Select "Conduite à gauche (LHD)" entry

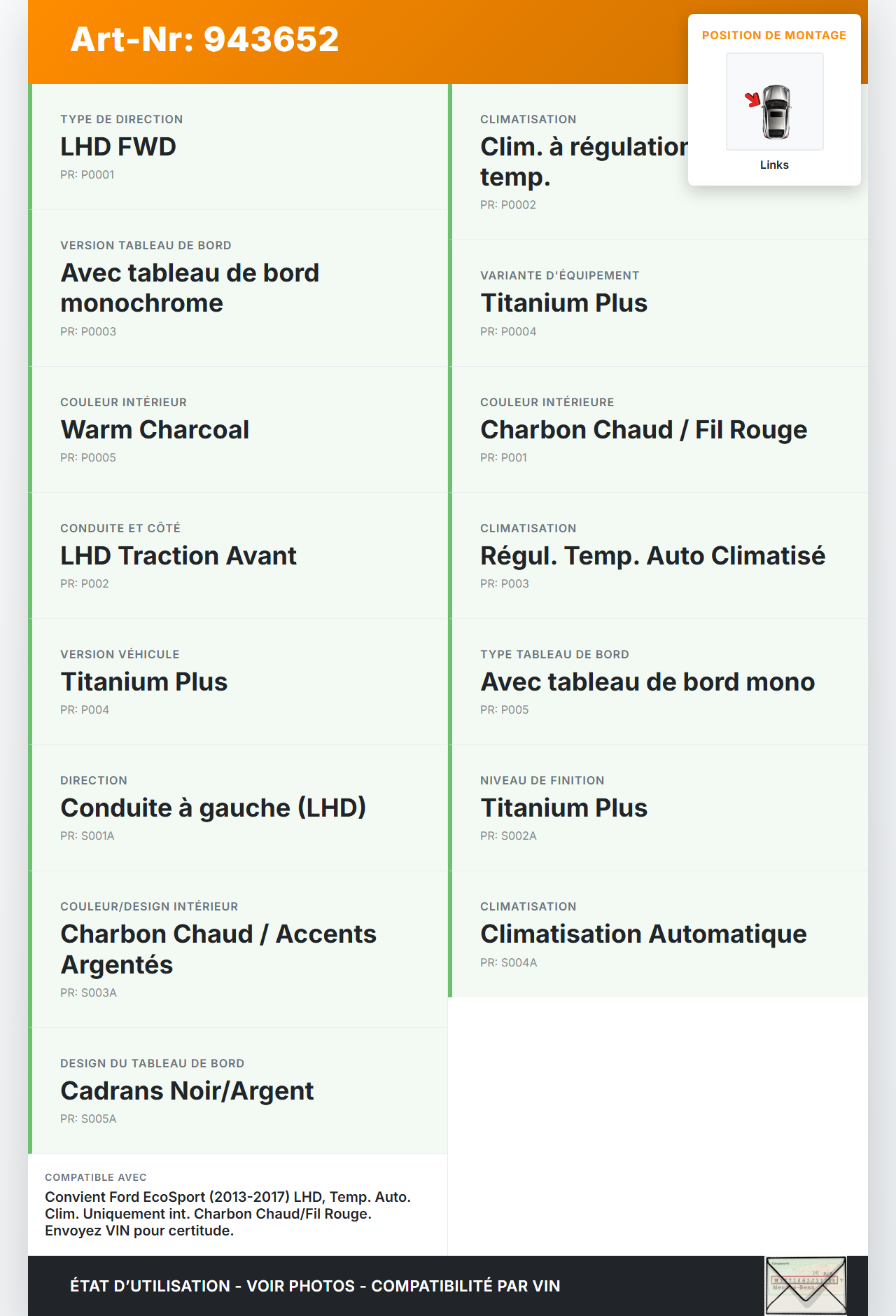(213, 808)
